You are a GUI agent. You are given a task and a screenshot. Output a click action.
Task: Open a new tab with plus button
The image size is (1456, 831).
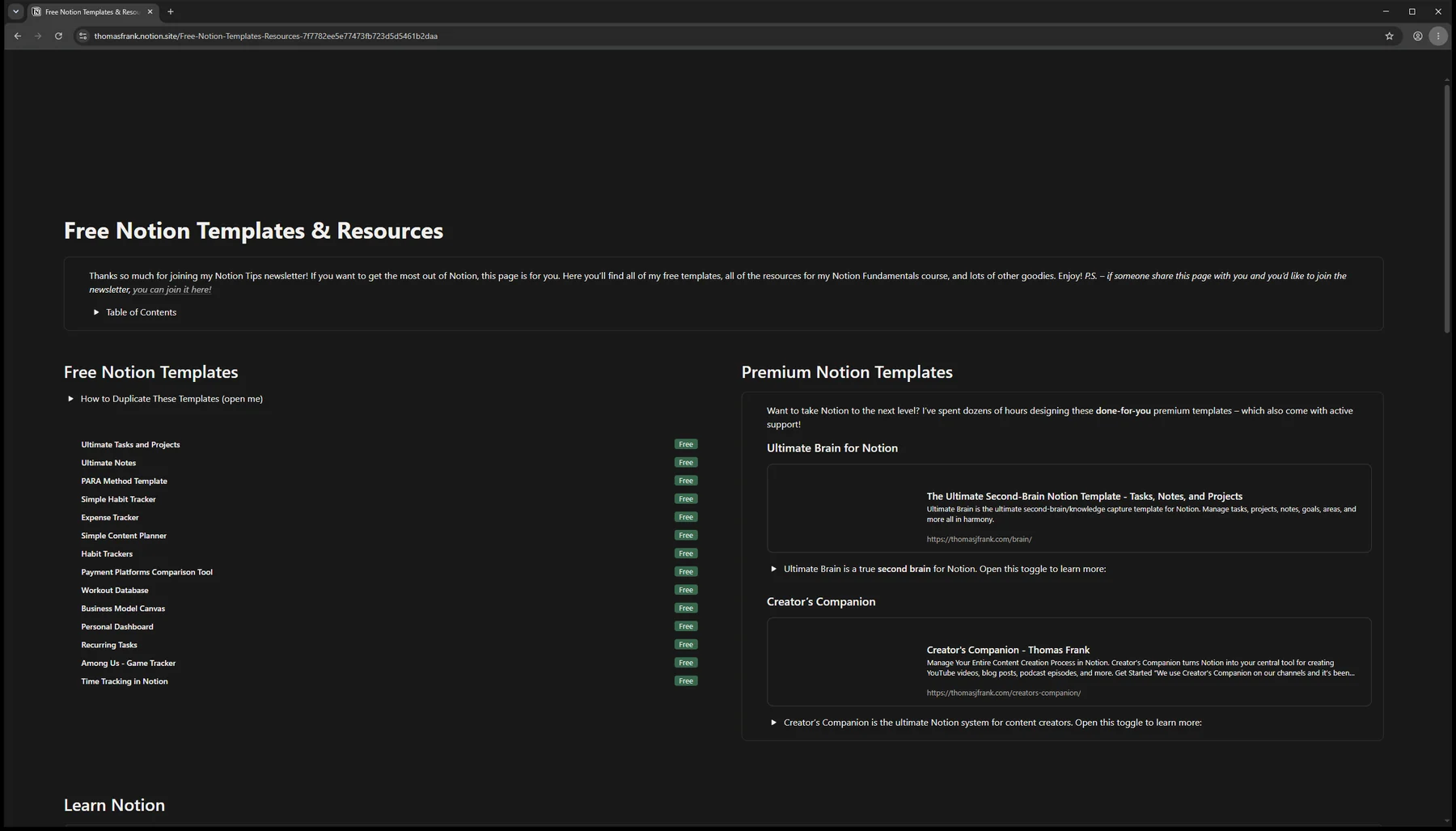click(170, 11)
